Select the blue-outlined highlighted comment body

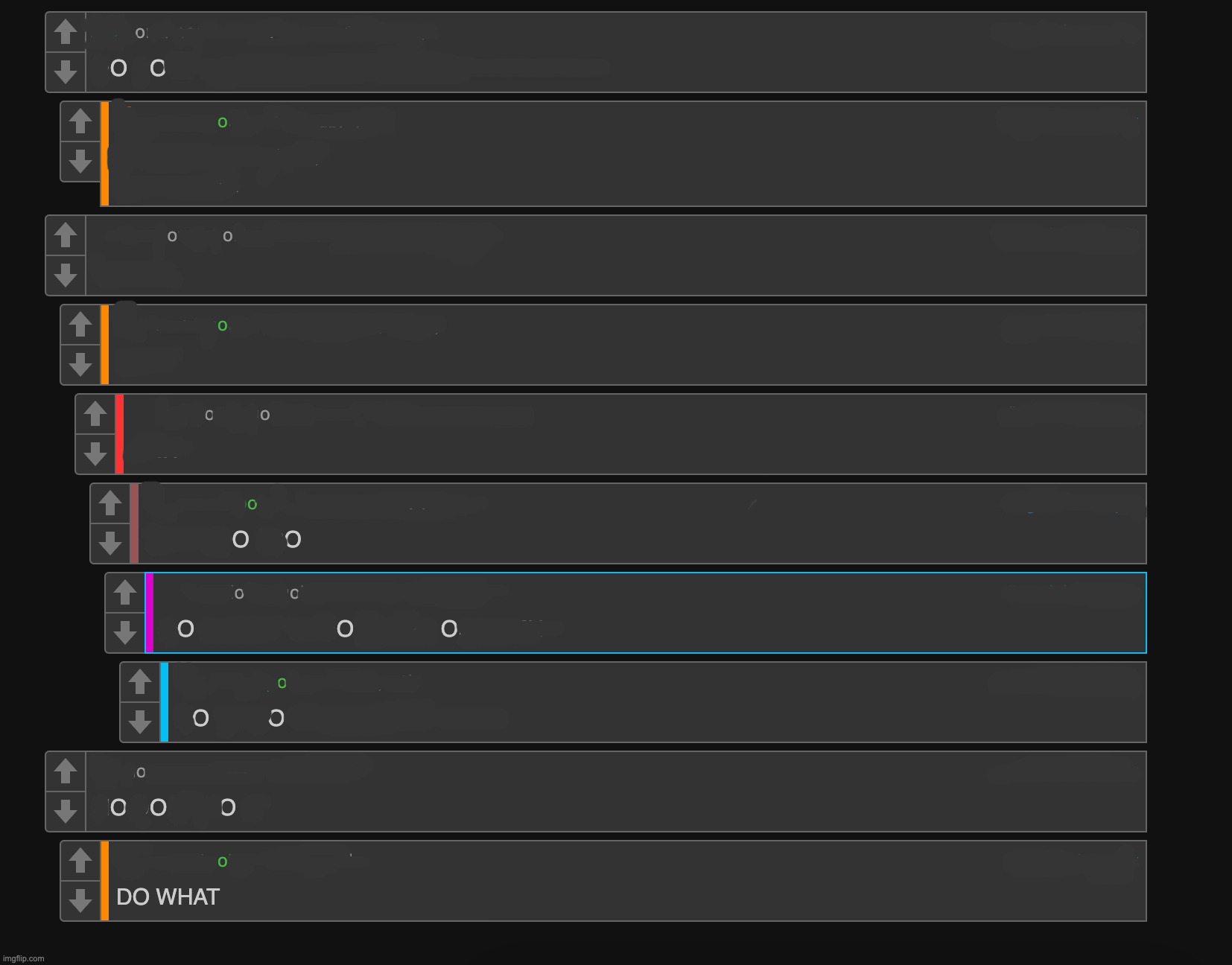pos(650,613)
